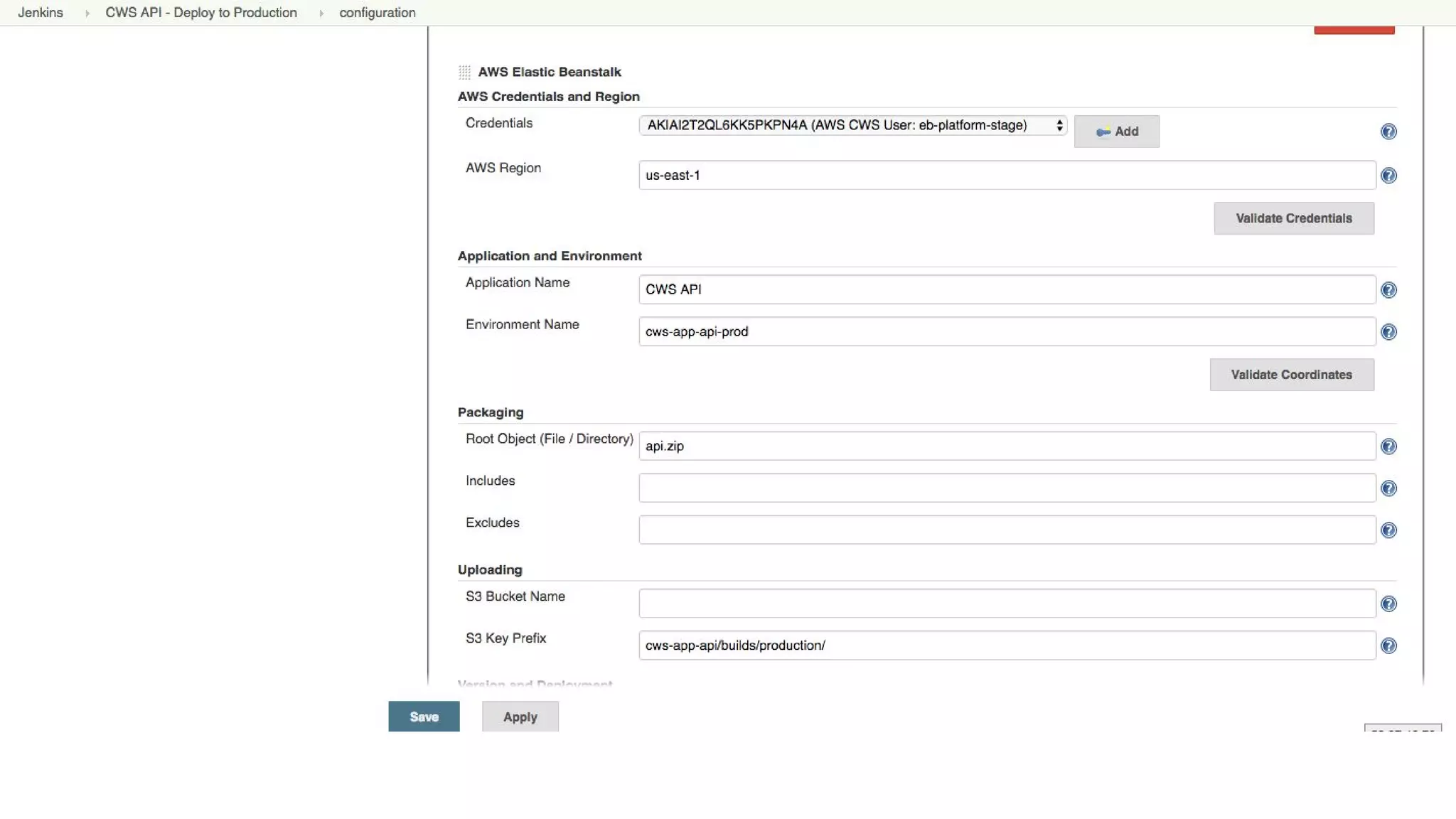Screen dimensions: 1456x819
Task: Open the Credentials dropdown selector
Action: click(852, 125)
